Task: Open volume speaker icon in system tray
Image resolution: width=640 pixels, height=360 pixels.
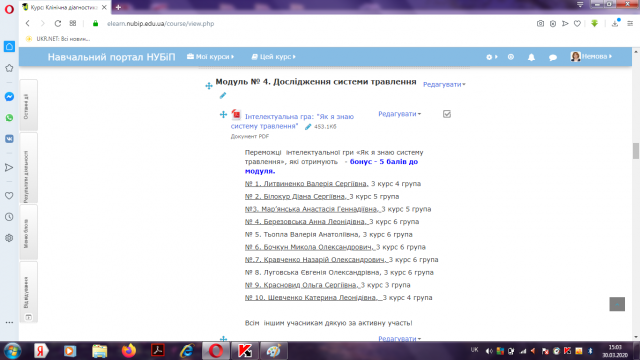Action: point(489,351)
